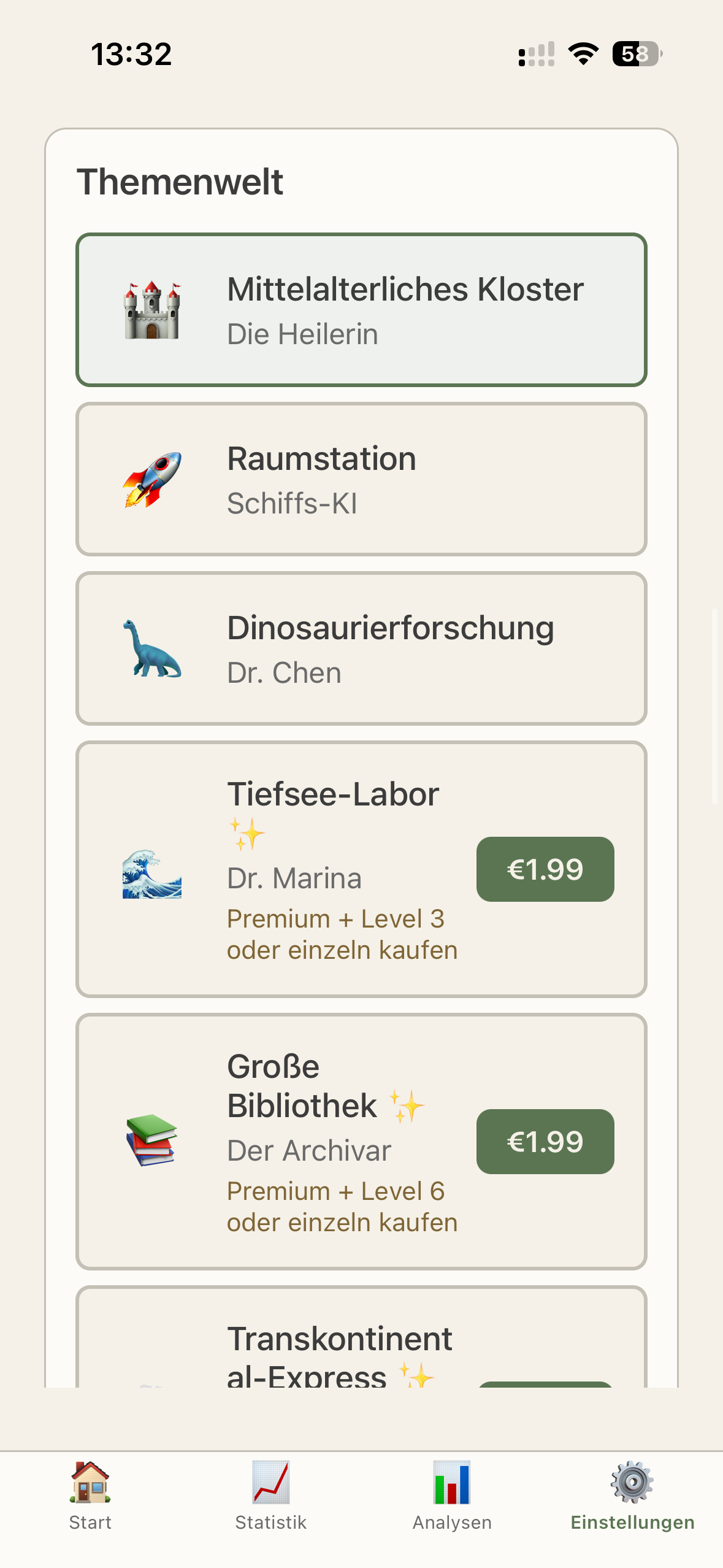Click the page scrollbar on the right edge
The image size is (723, 1568).
point(714,705)
